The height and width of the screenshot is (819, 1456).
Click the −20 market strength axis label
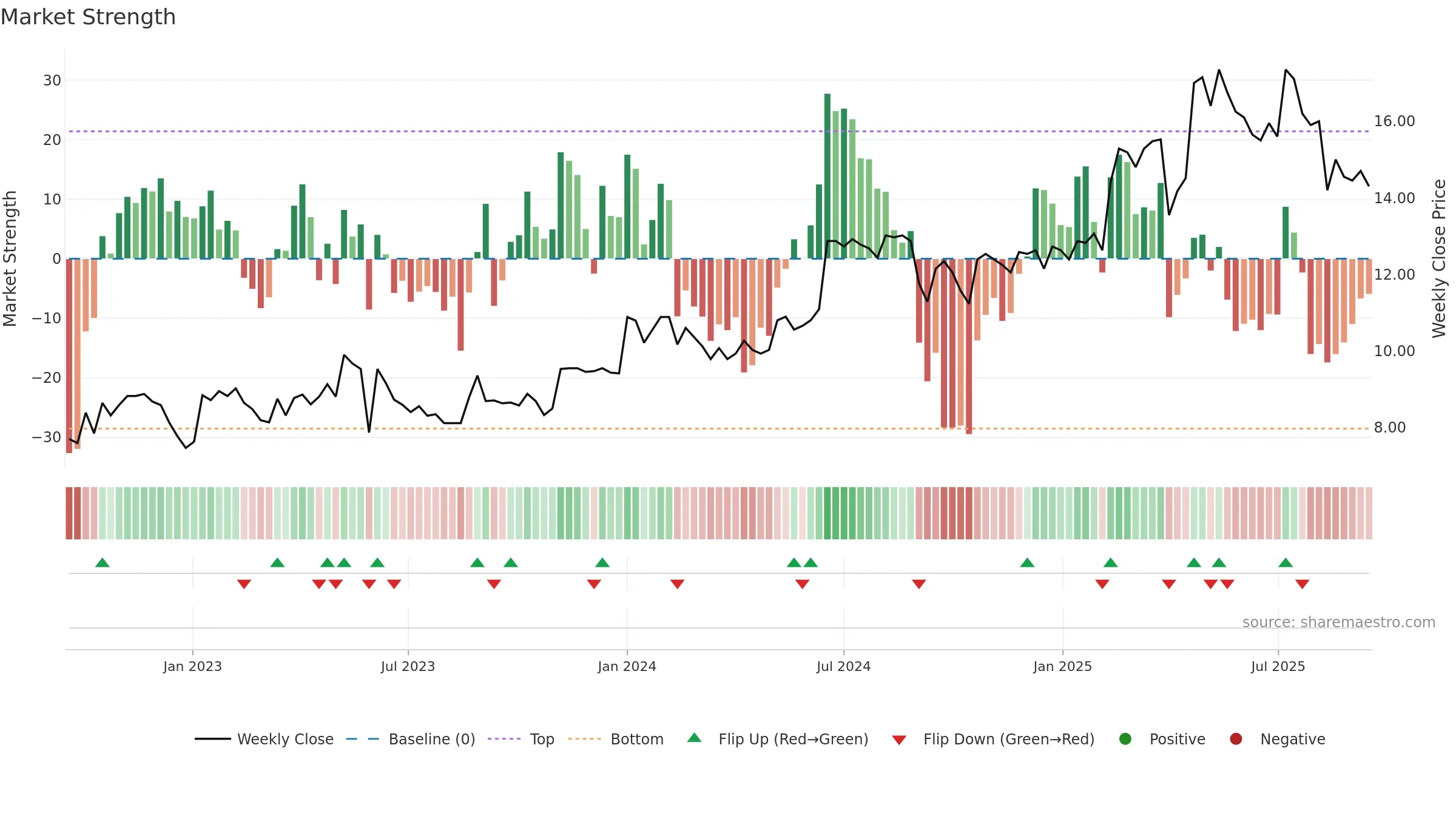tap(46, 377)
